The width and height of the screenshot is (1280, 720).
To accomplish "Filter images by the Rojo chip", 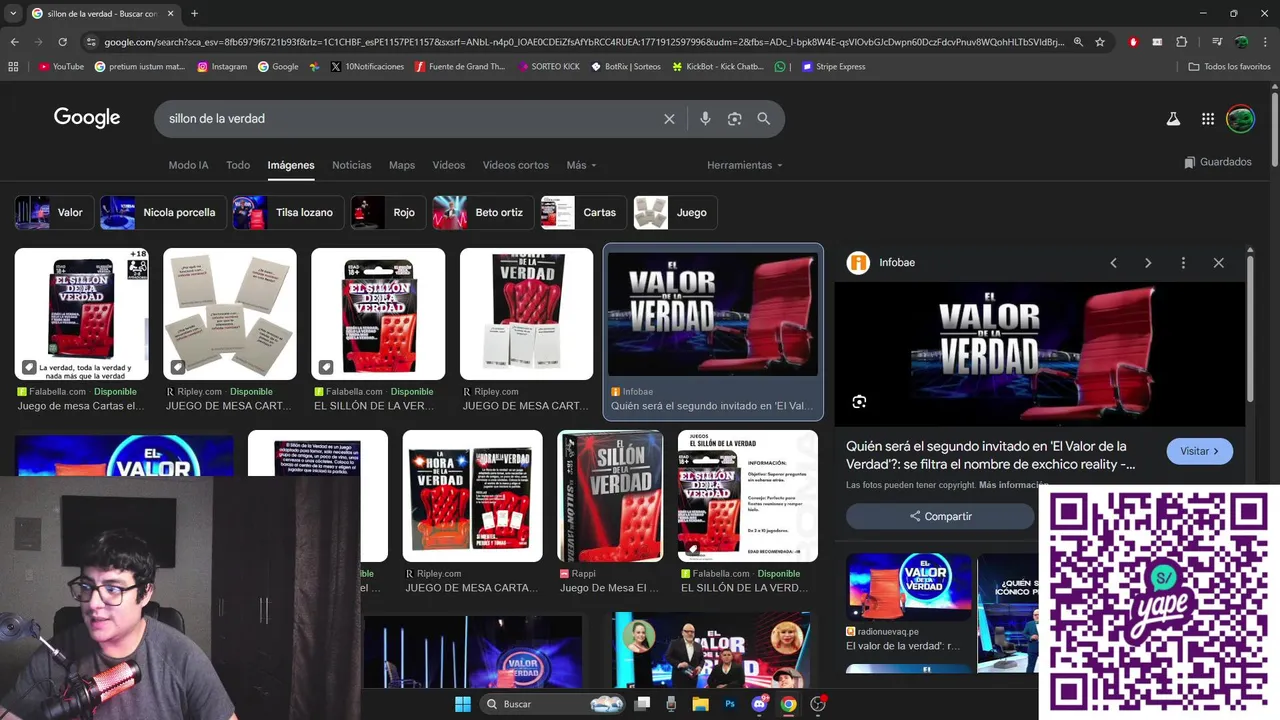I will point(388,213).
